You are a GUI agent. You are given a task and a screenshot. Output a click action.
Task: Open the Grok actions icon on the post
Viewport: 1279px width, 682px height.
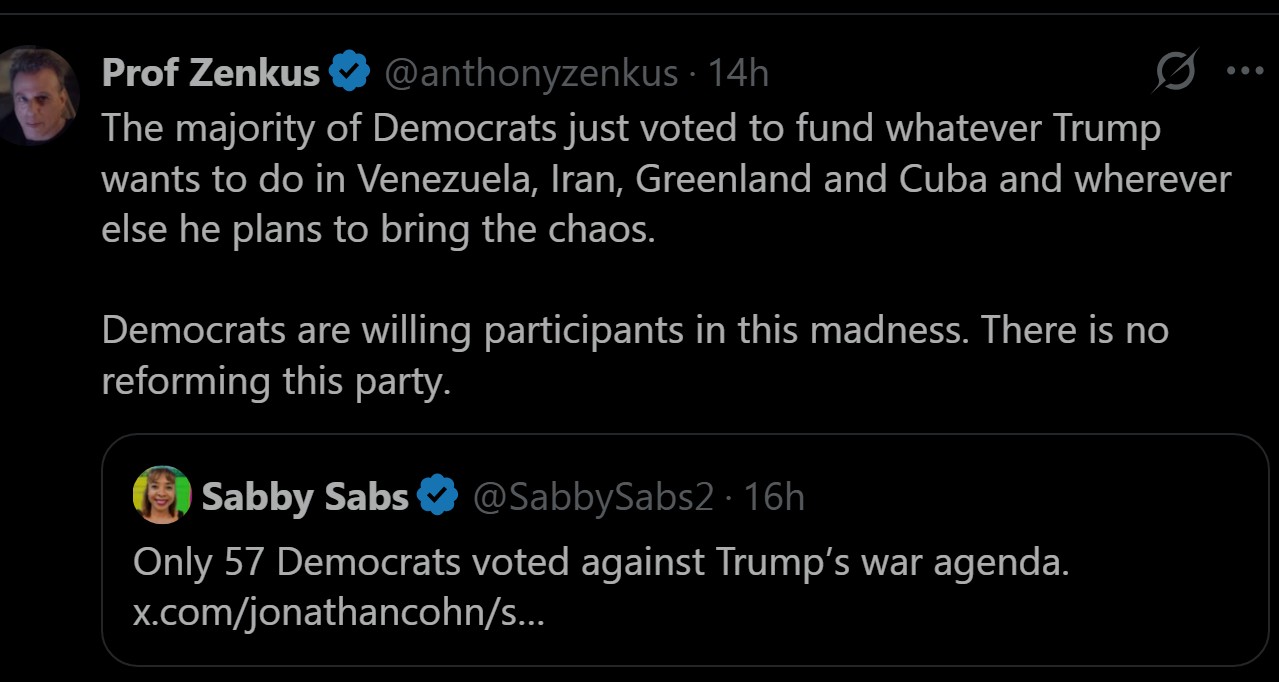pyautogui.click(x=1175, y=72)
